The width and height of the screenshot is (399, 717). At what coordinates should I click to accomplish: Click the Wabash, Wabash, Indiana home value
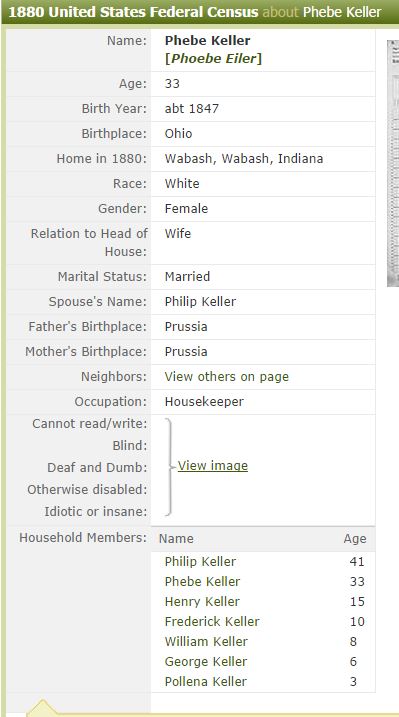244,159
